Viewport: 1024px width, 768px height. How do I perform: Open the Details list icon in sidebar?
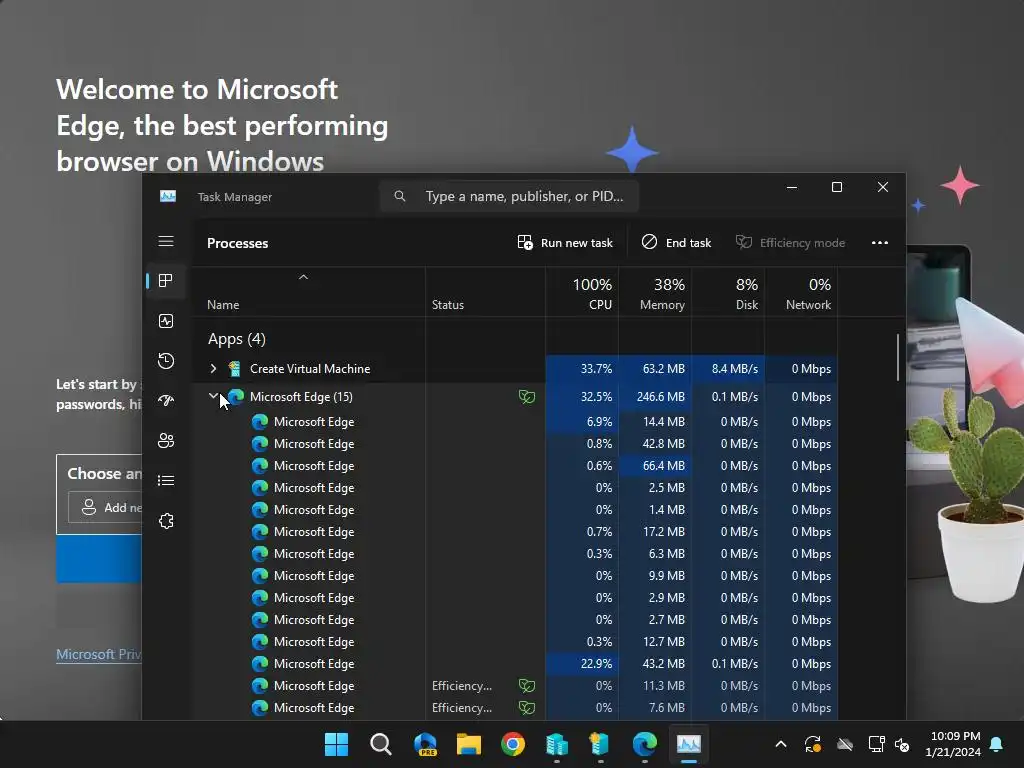(166, 481)
